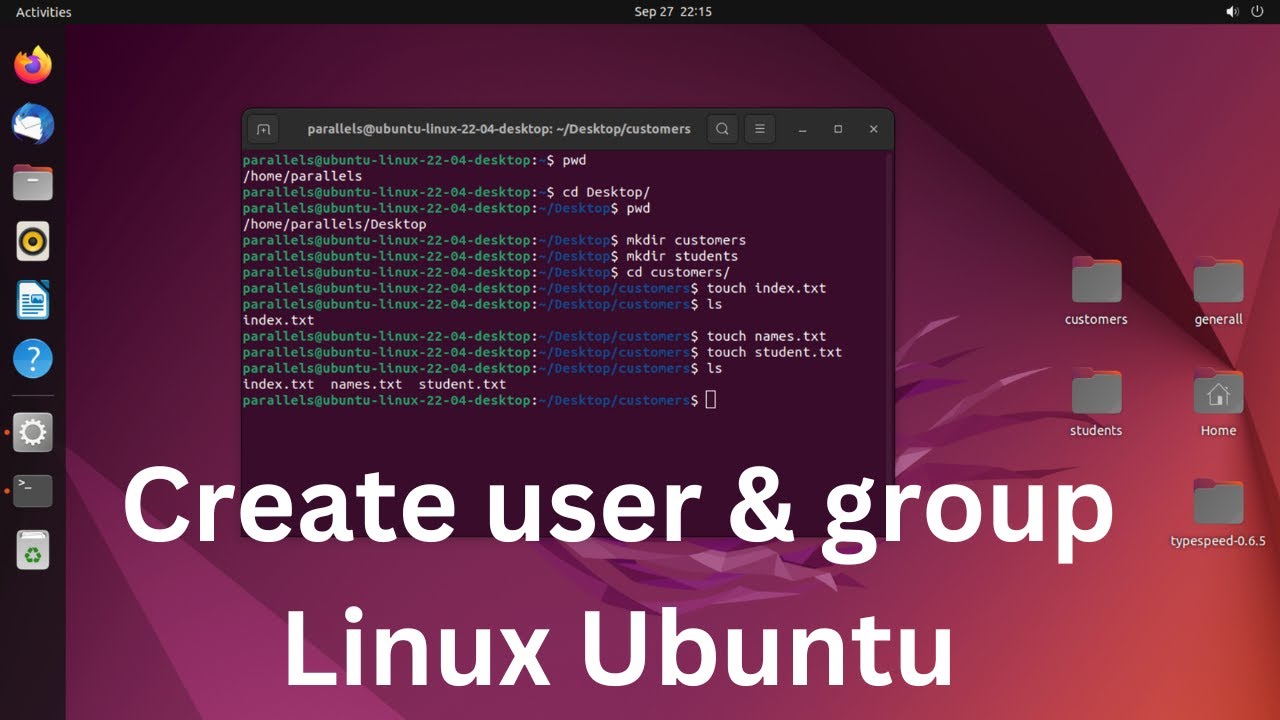Click the 'touch names.txt' command line
The height and width of the screenshot is (720, 1280).
[x=535, y=336]
